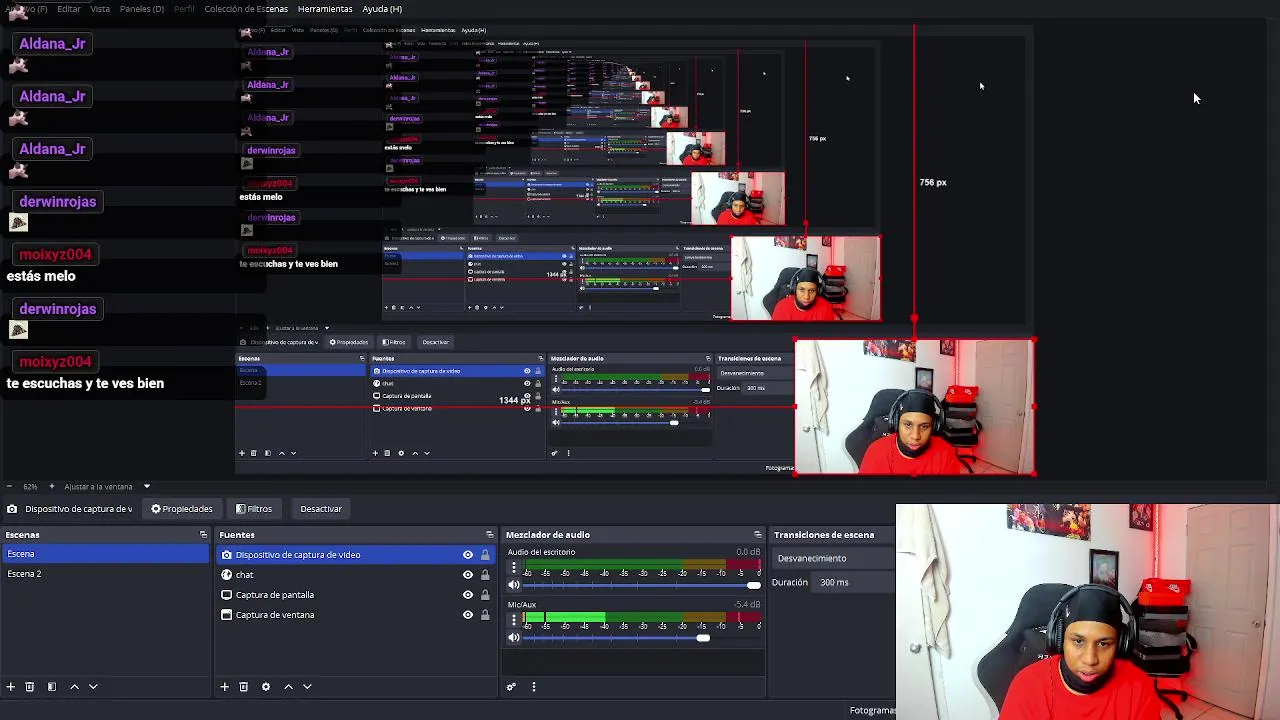Select the webcam source in the preview canvas
The width and height of the screenshot is (1280, 720).
click(914, 407)
